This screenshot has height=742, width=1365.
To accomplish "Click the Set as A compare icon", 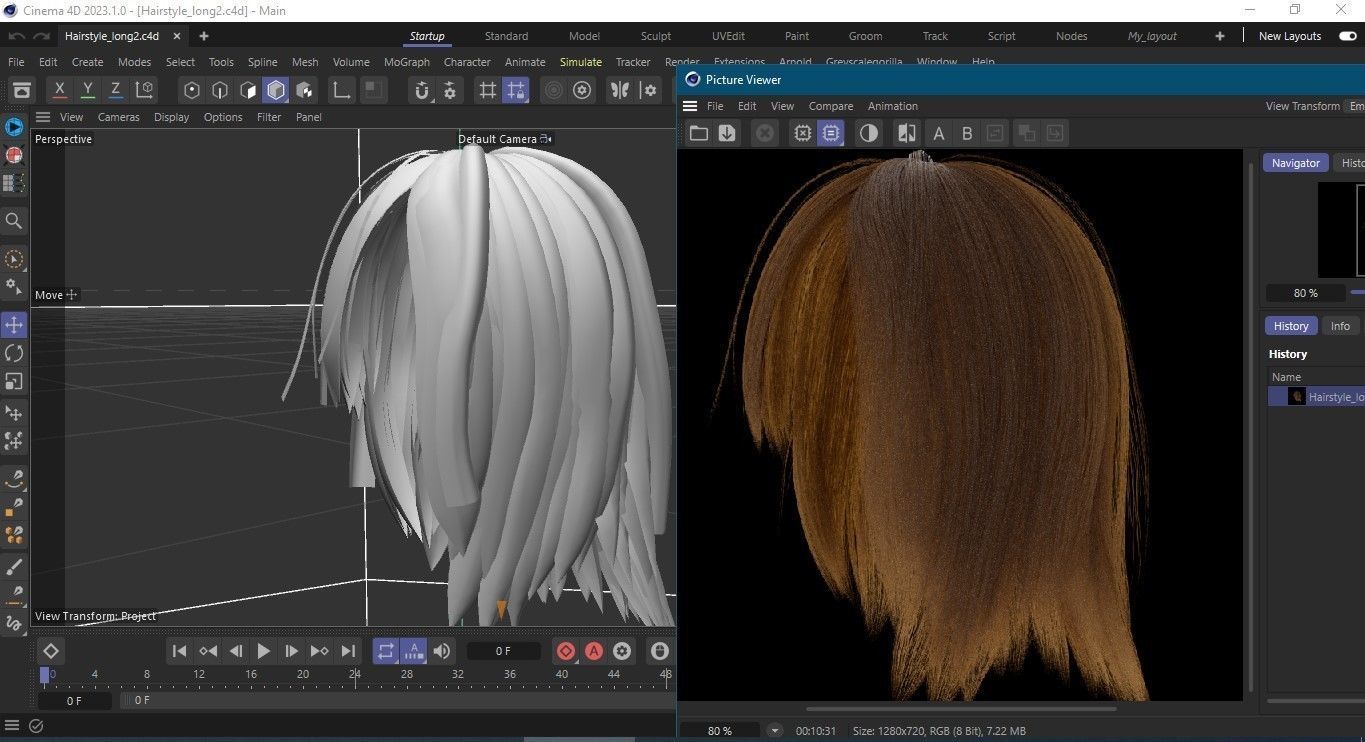I will tap(938, 133).
